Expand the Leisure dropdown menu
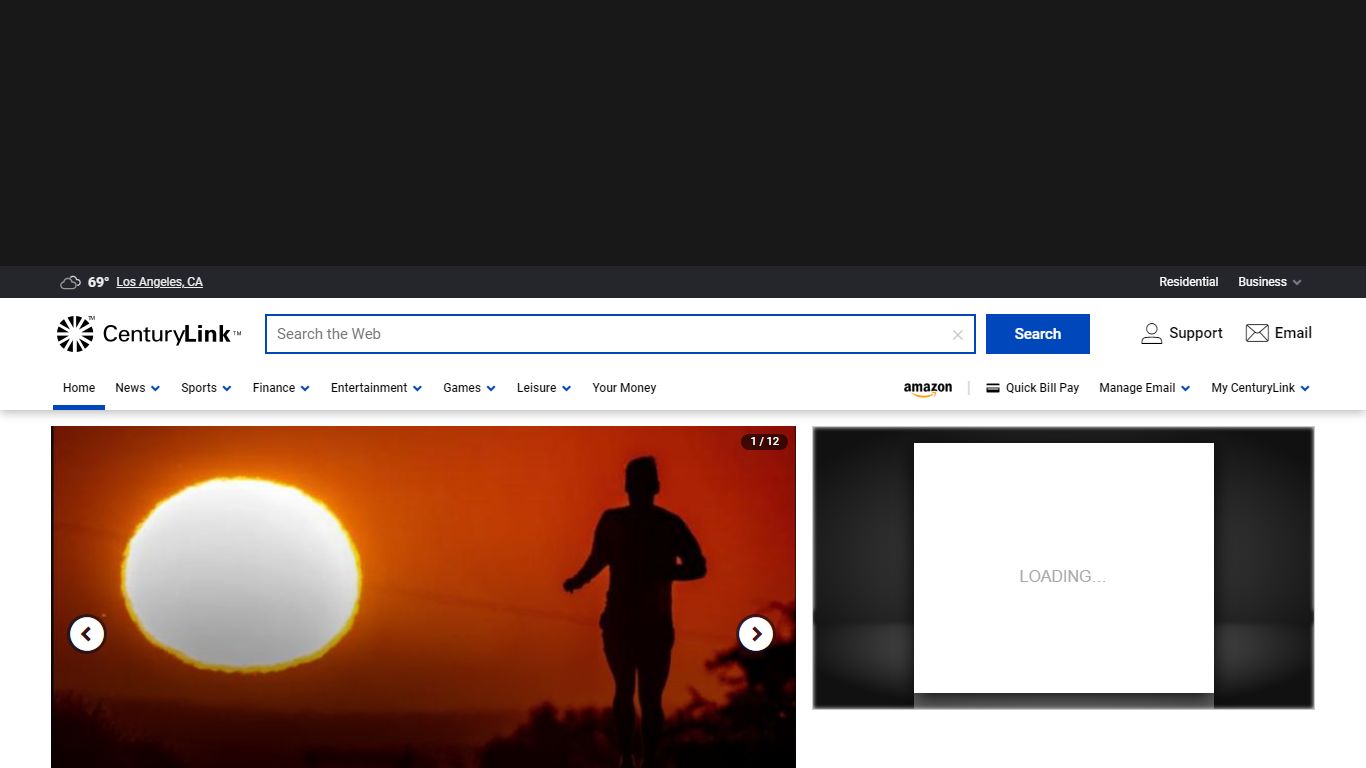 (x=544, y=388)
